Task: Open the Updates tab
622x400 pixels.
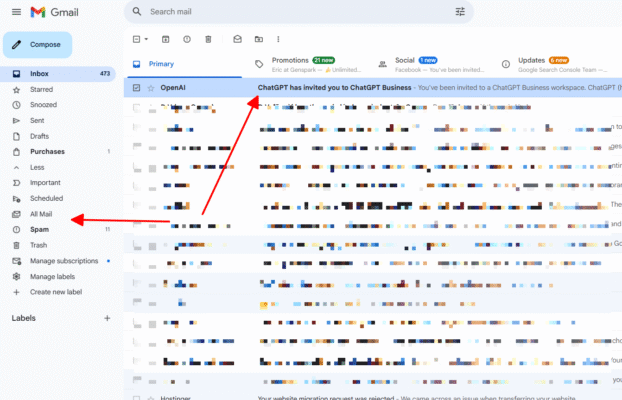Action: coord(531,60)
